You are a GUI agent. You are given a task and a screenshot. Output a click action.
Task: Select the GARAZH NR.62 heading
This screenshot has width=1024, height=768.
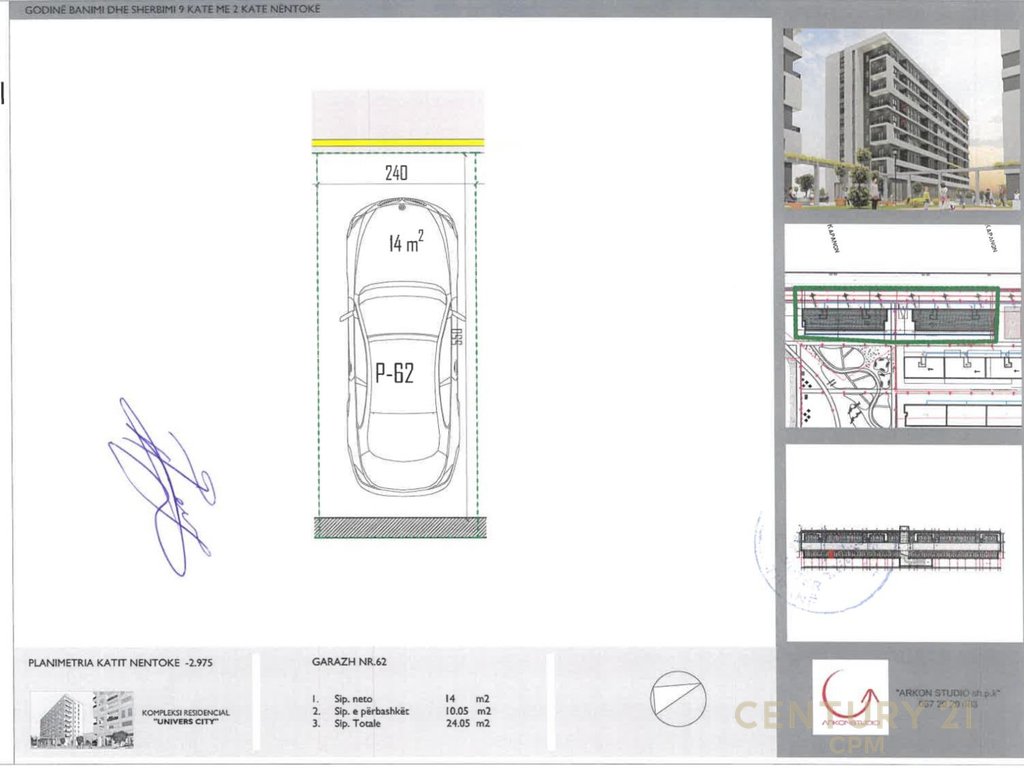pyautogui.click(x=345, y=662)
